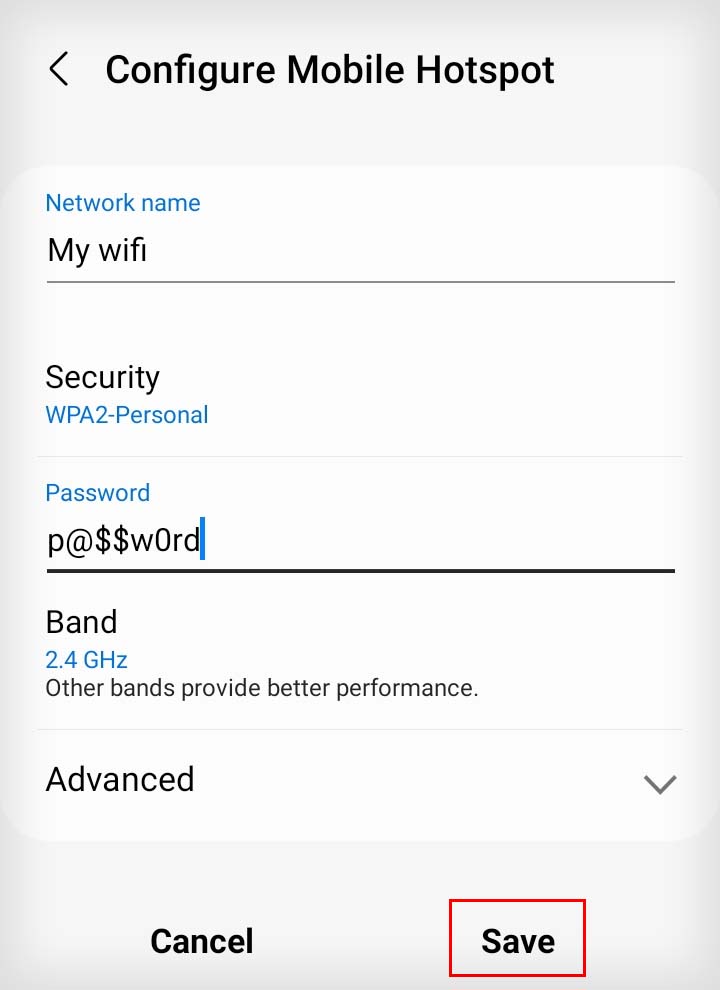Expand the Advanced section chevron
The width and height of the screenshot is (720, 990).
(x=660, y=784)
